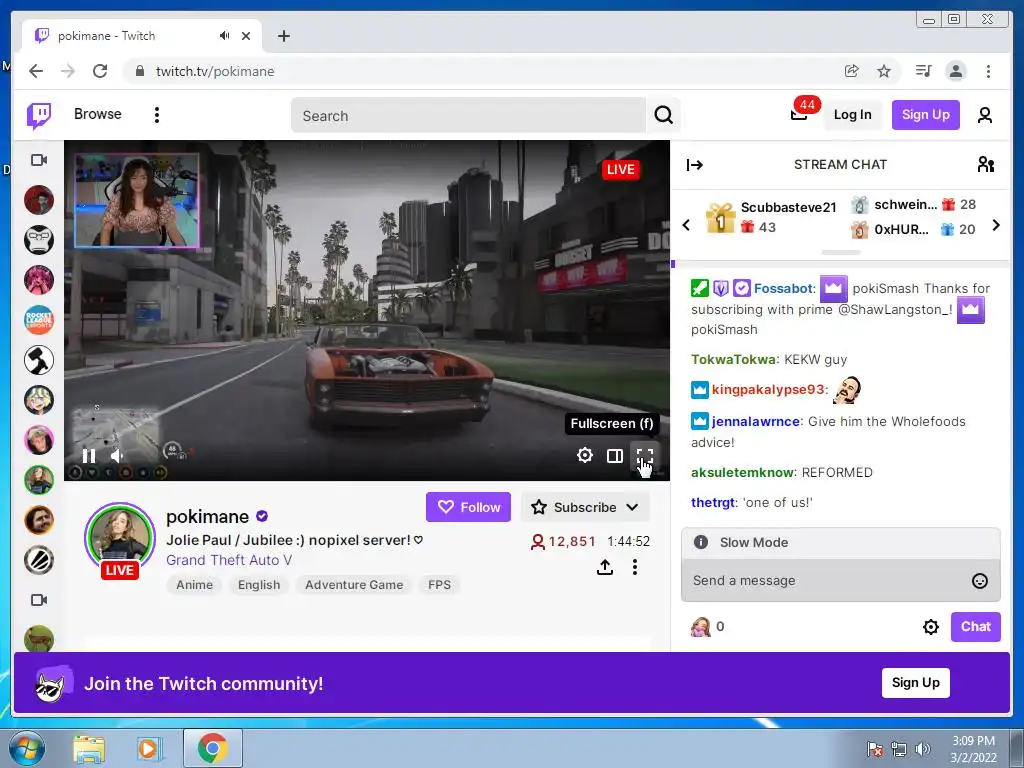The height and width of the screenshot is (768, 1024).
Task: Select the Adventure Game tag
Action: [354, 585]
